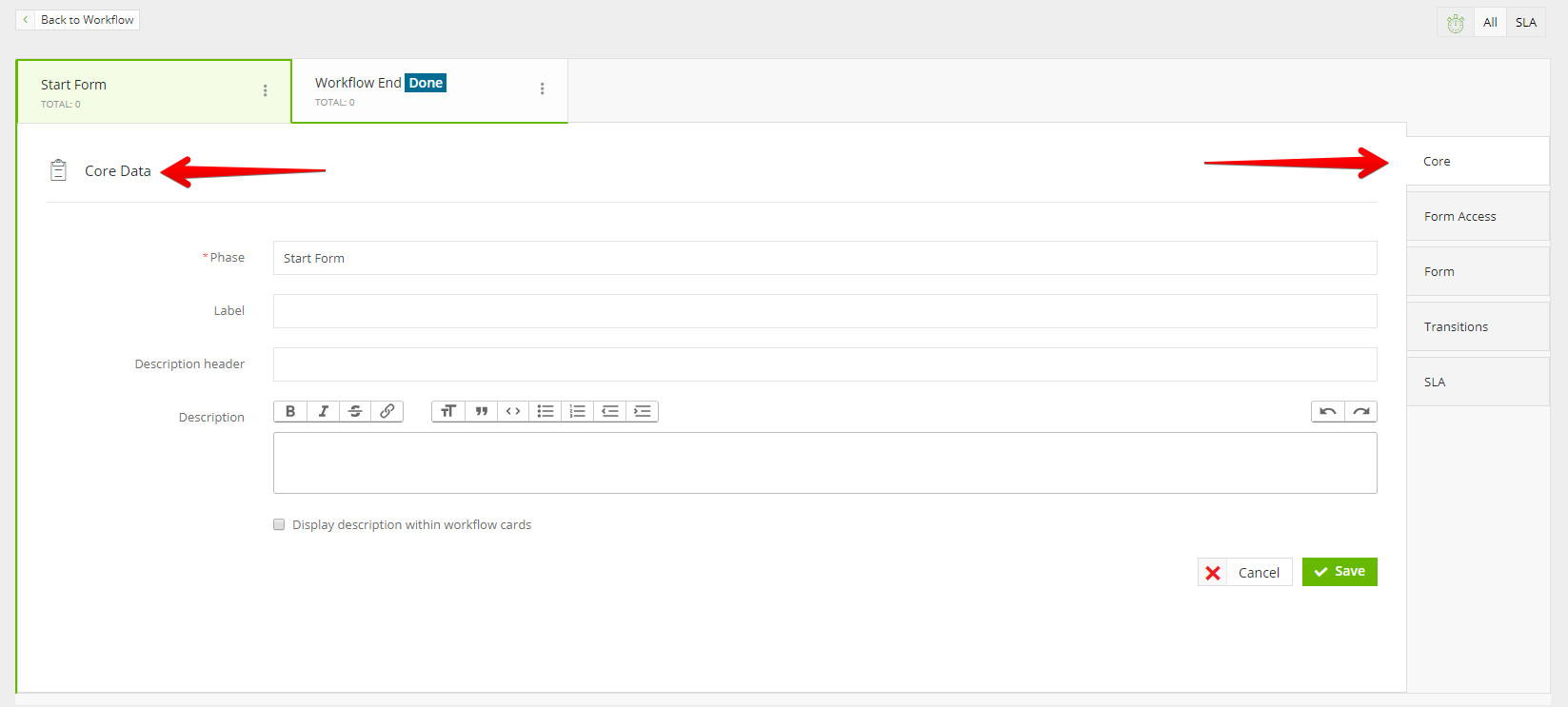Viewport: 1568px width, 707px height.
Task: Select the SLA filter button at top
Action: [1526, 23]
